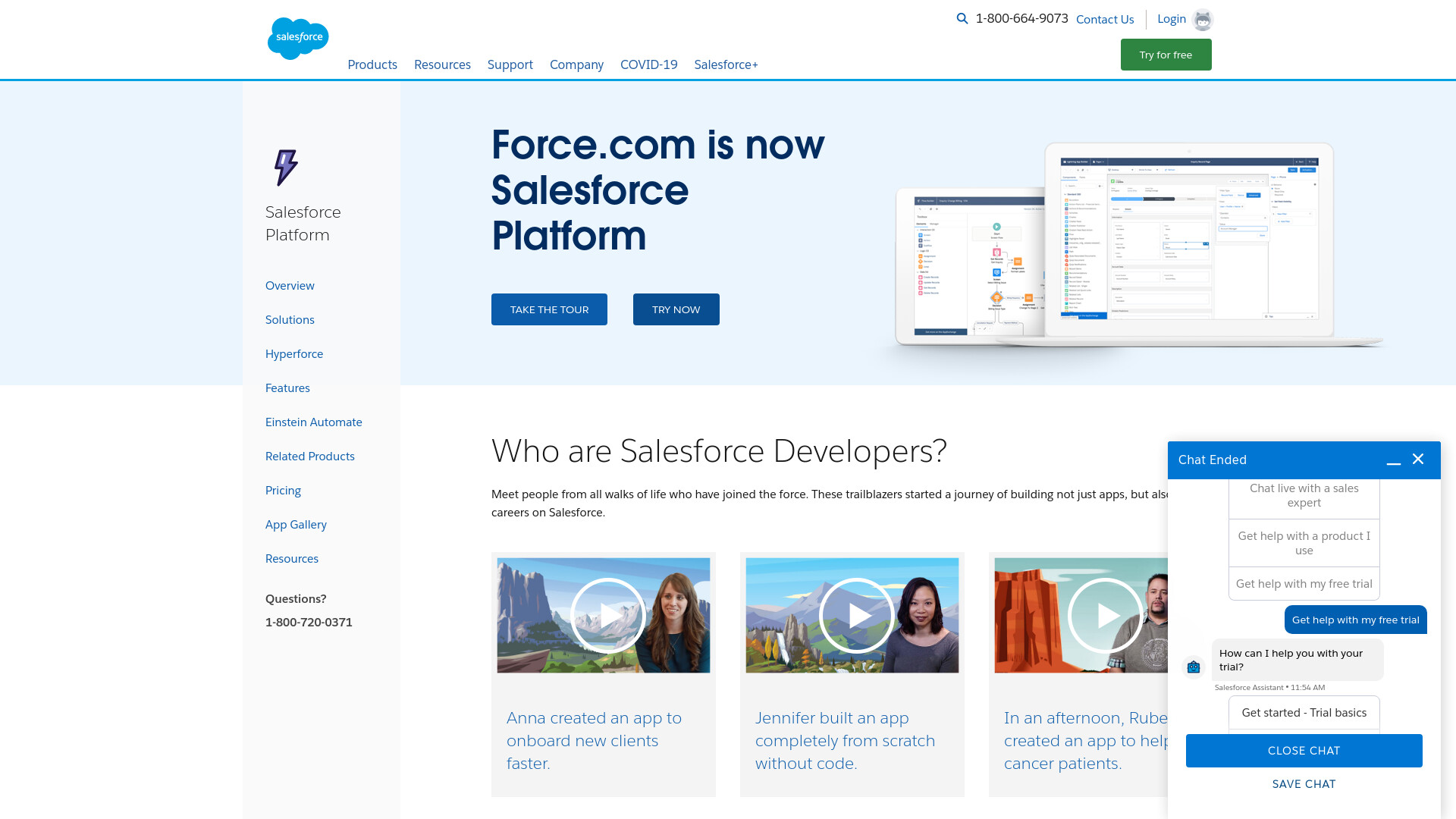The image size is (1456, 819).
Task: Click the blue Get help with my free trial bubble
Action: [x=1356, y=620]
